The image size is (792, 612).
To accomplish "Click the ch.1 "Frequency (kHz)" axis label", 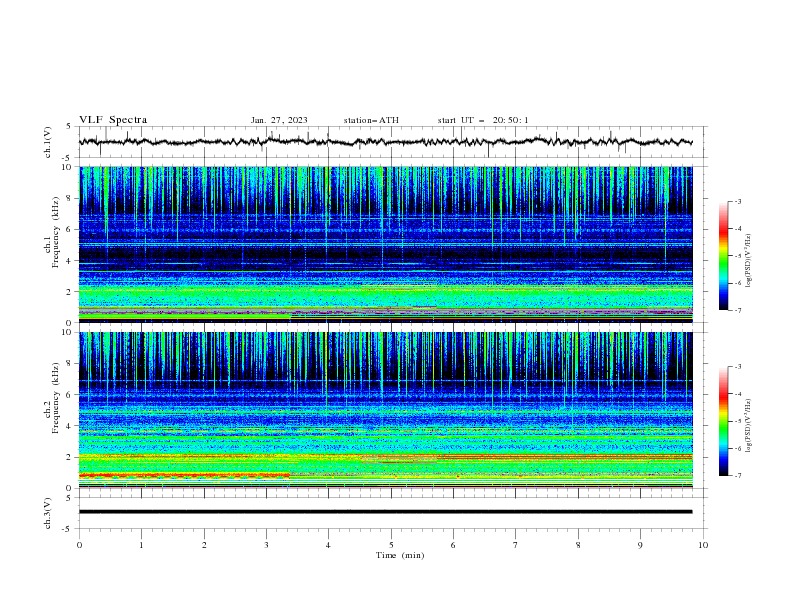I will pos(55,233).
